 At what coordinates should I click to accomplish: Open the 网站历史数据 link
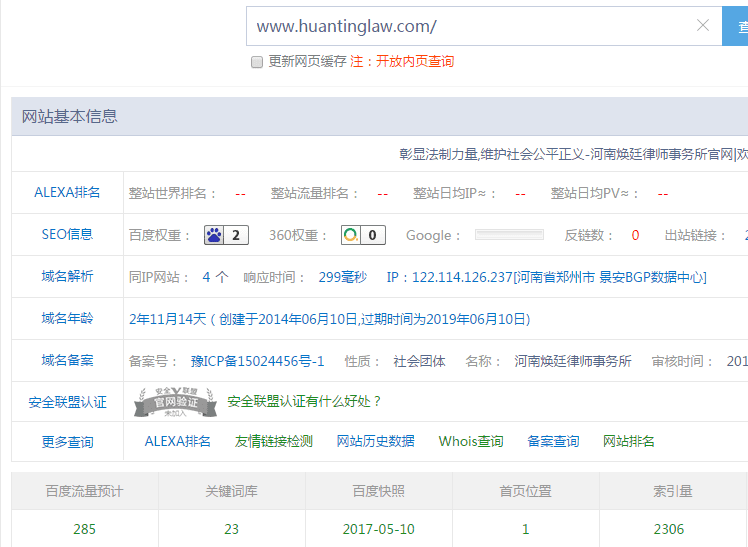(x=375, y=441)
